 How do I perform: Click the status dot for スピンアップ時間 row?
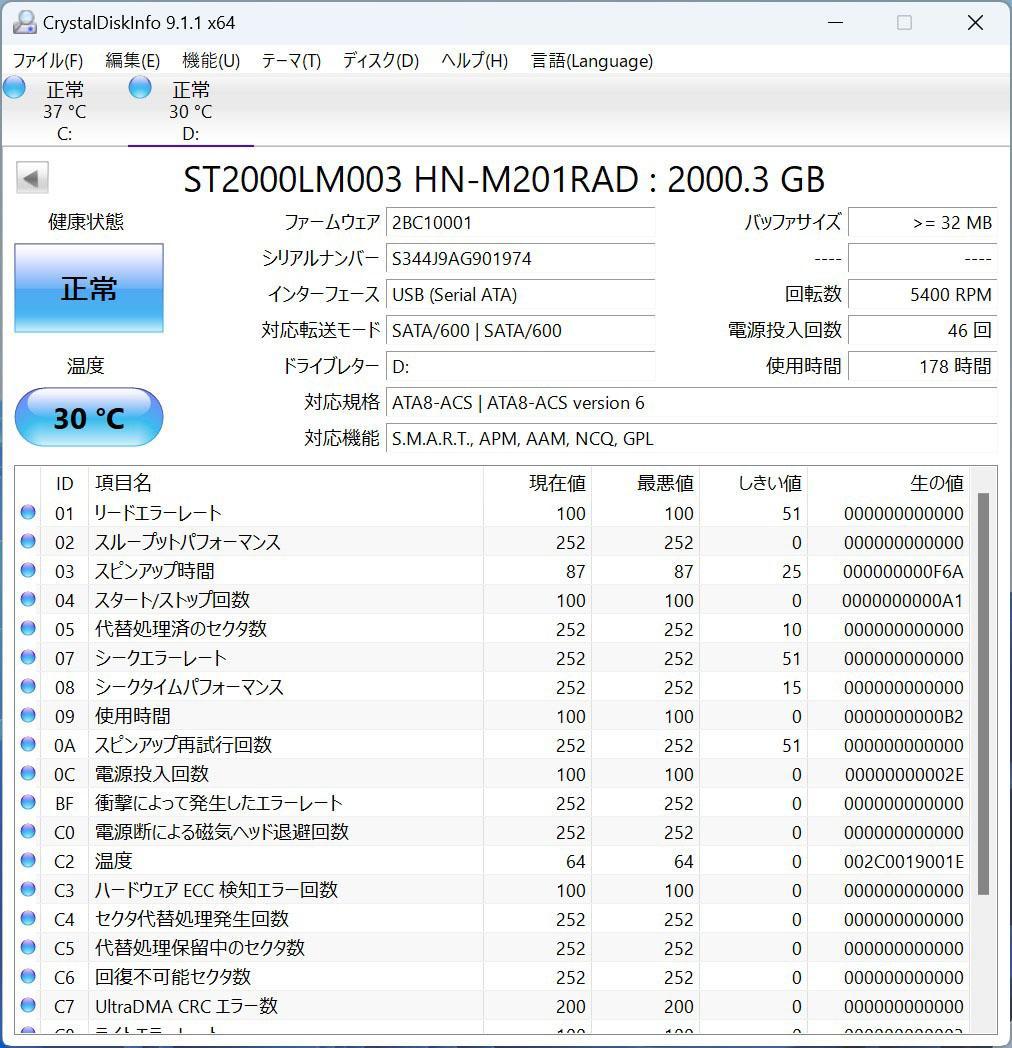(28, 570)
